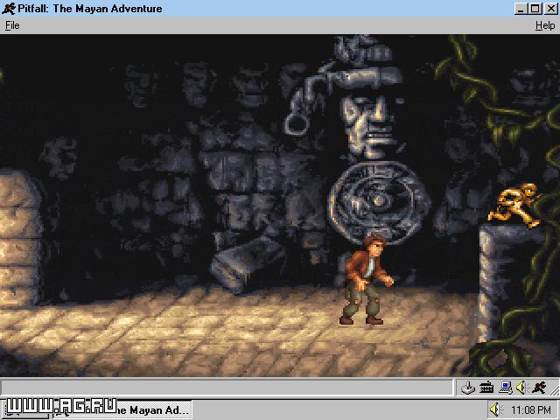Click the golden idol on the pedestal
The height and width of the screenshot is (420, 560).
click(x=516, y=205)
